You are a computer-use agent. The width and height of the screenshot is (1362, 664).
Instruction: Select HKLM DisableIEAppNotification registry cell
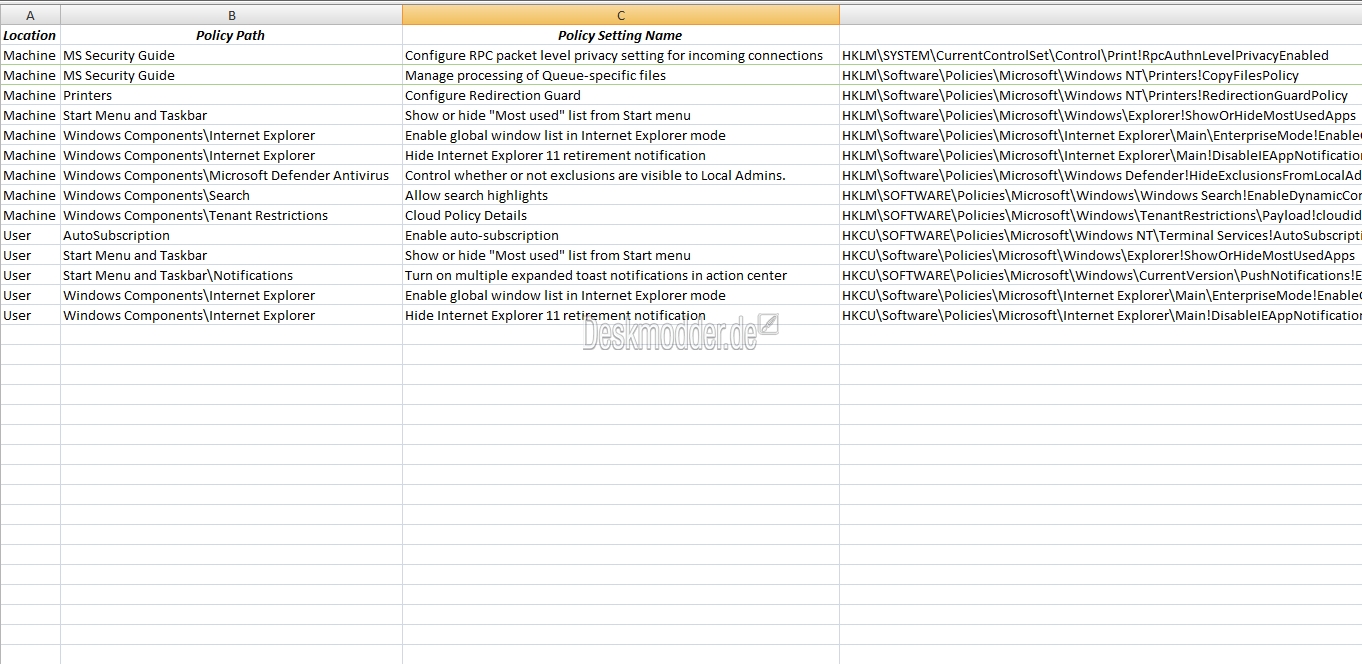[x=1101, y=155]
